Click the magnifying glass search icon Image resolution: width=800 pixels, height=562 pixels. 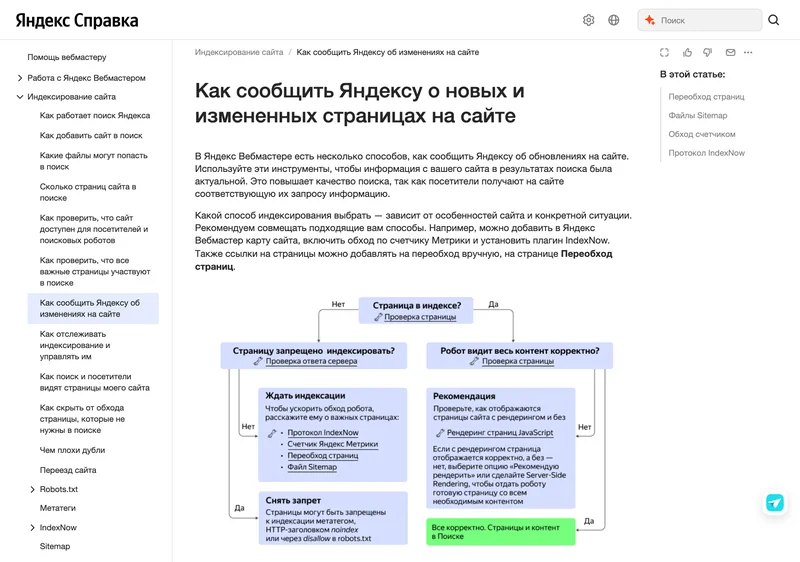(x=773, y=20)
